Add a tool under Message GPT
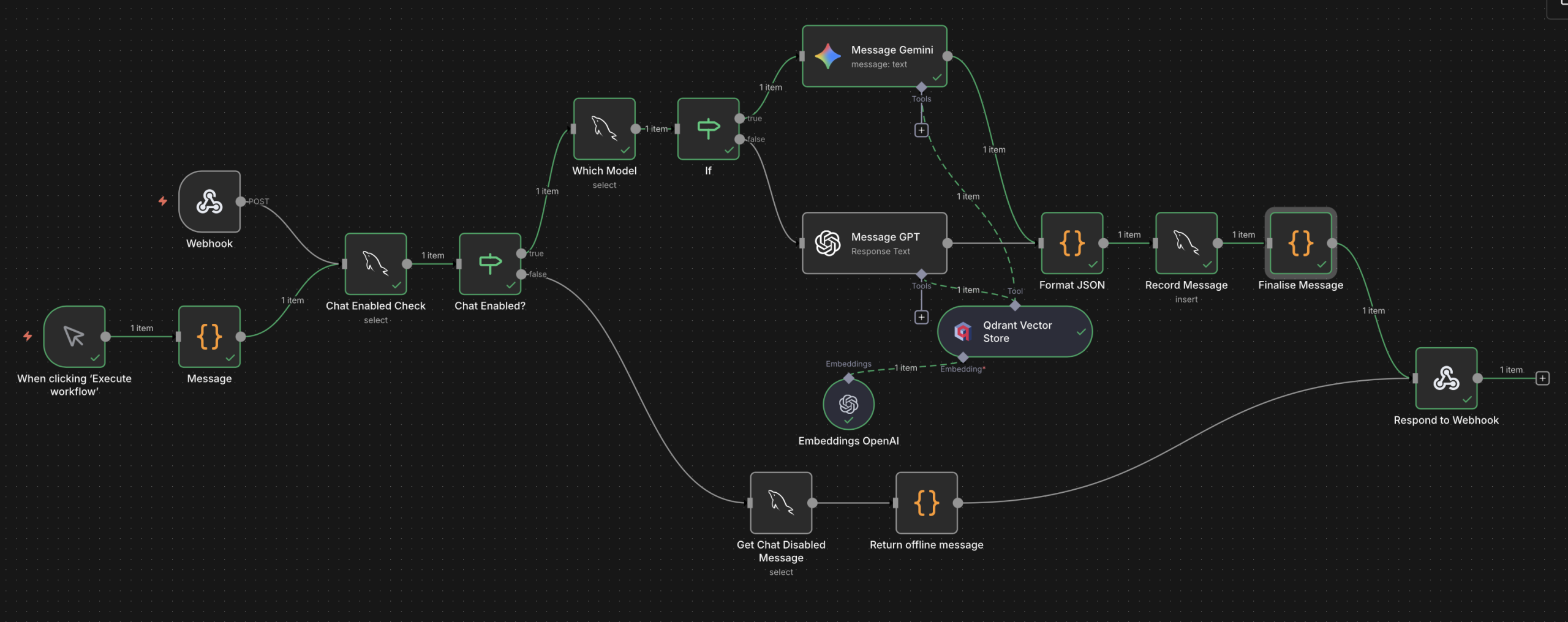 tap(921, 317)
